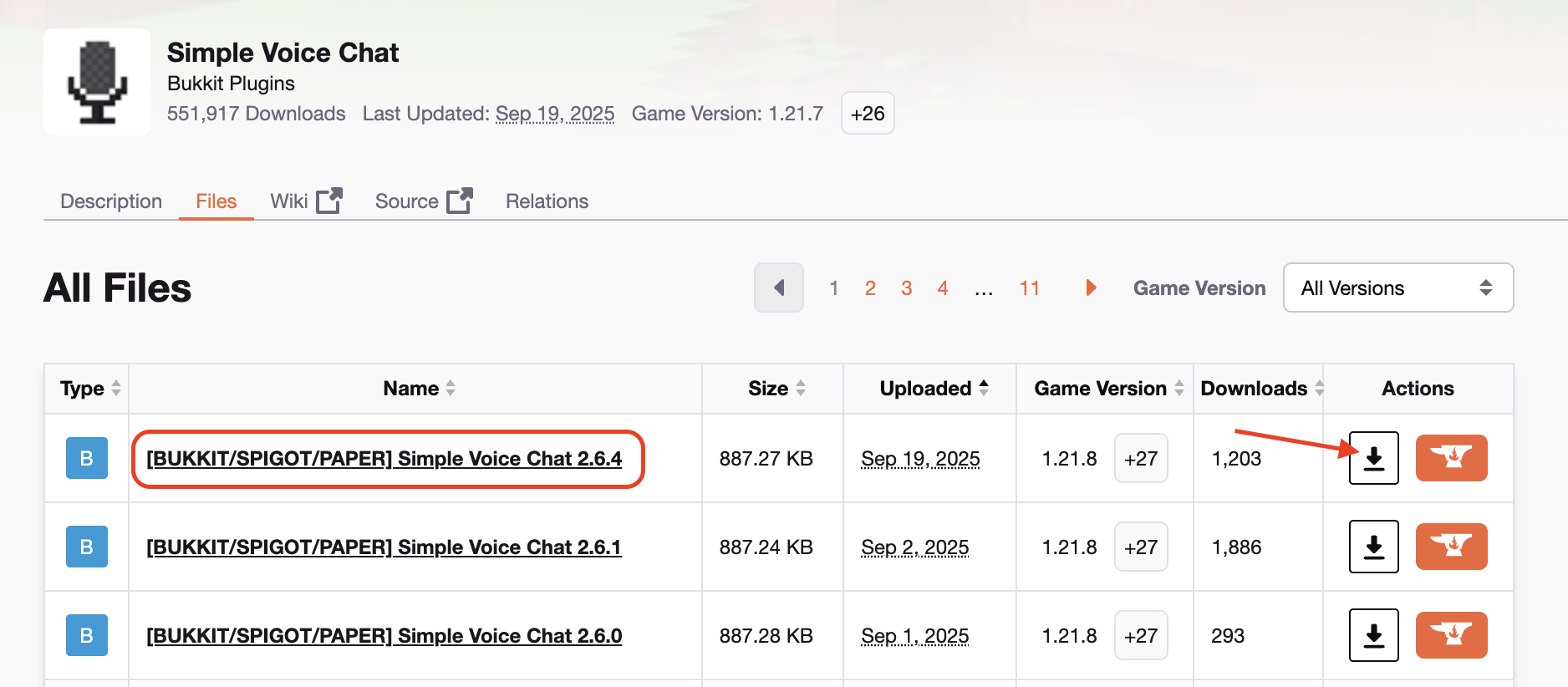
Task: Sort files by the Size column
Action: point(776,389)
